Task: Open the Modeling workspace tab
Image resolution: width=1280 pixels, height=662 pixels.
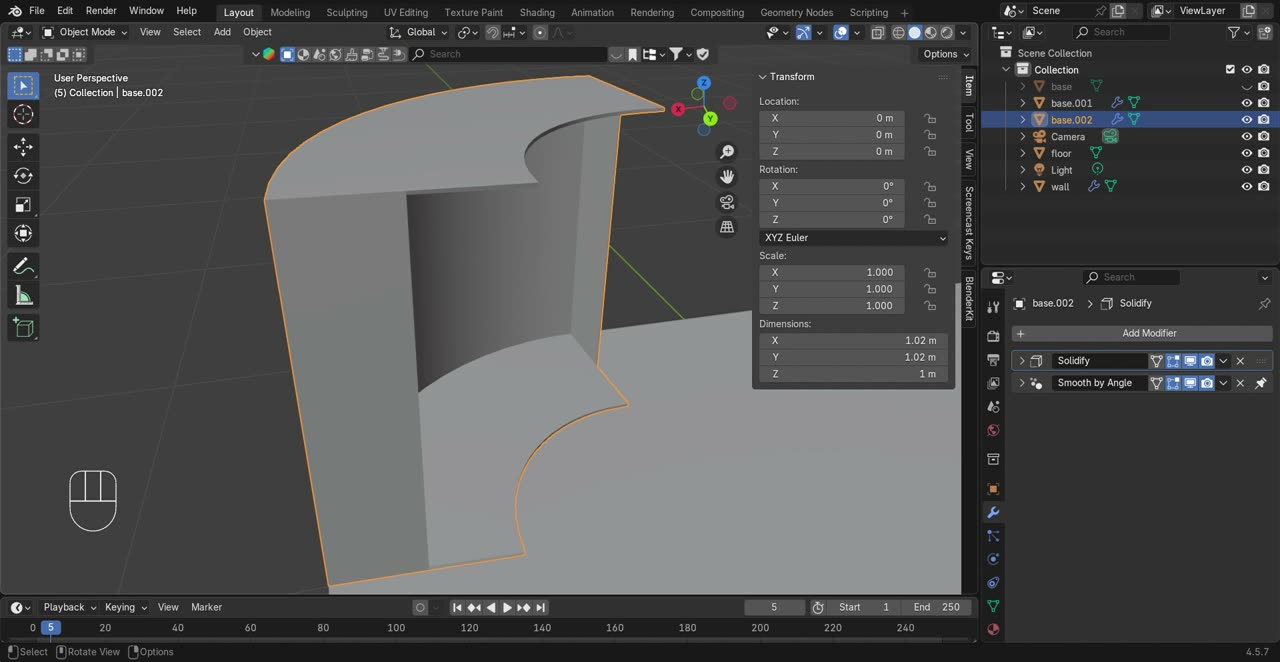Action: 290,12
